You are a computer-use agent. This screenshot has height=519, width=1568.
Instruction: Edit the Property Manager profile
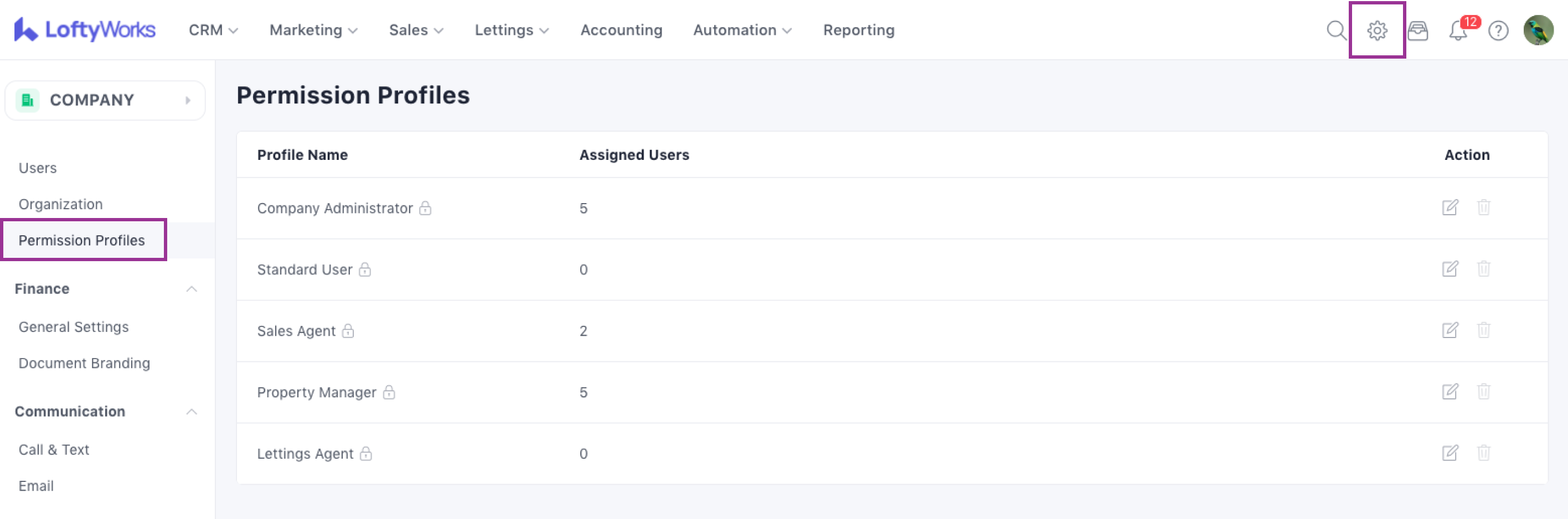(1450, 392)
